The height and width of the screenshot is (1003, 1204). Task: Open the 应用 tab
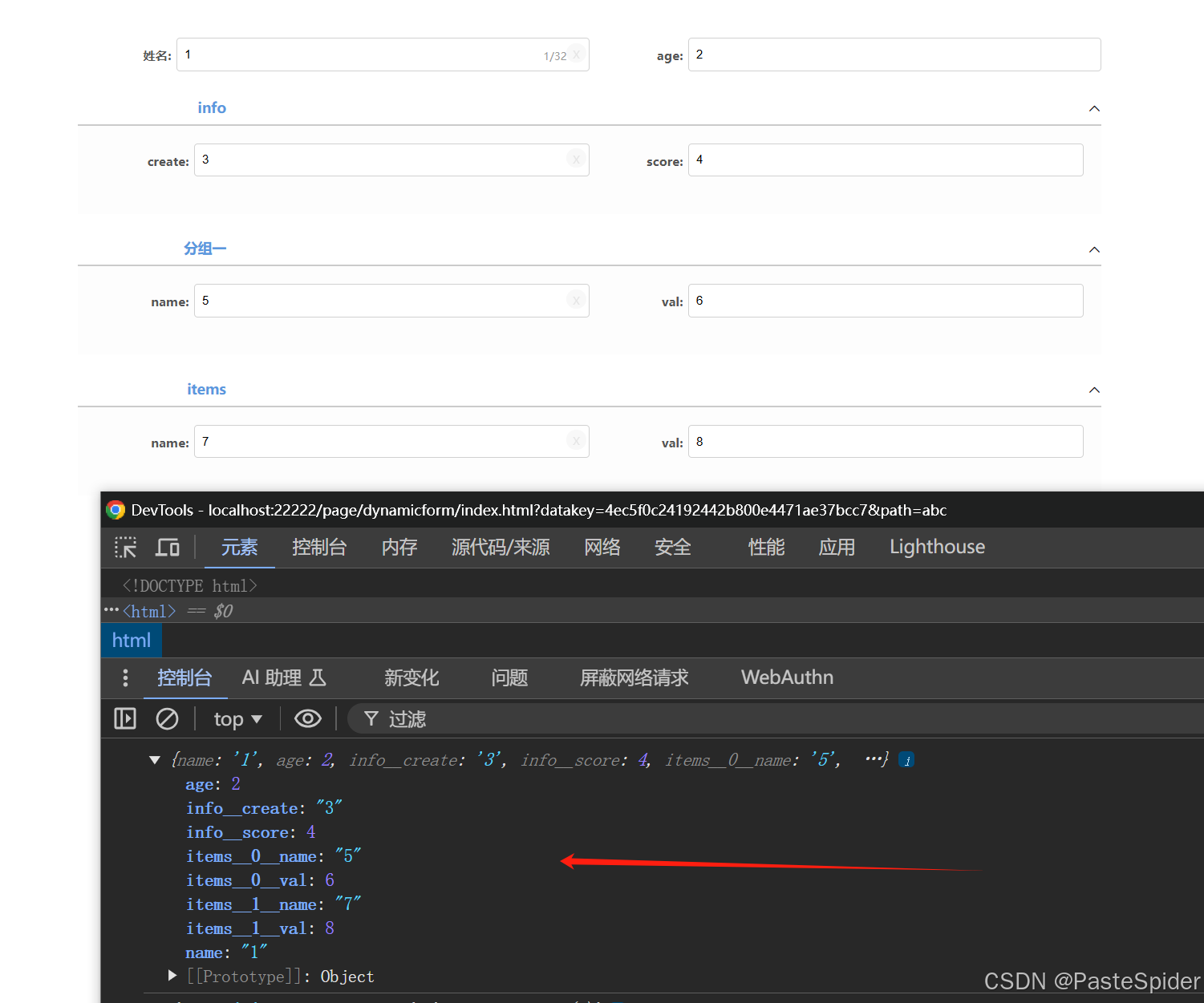(x=837, y=548)
